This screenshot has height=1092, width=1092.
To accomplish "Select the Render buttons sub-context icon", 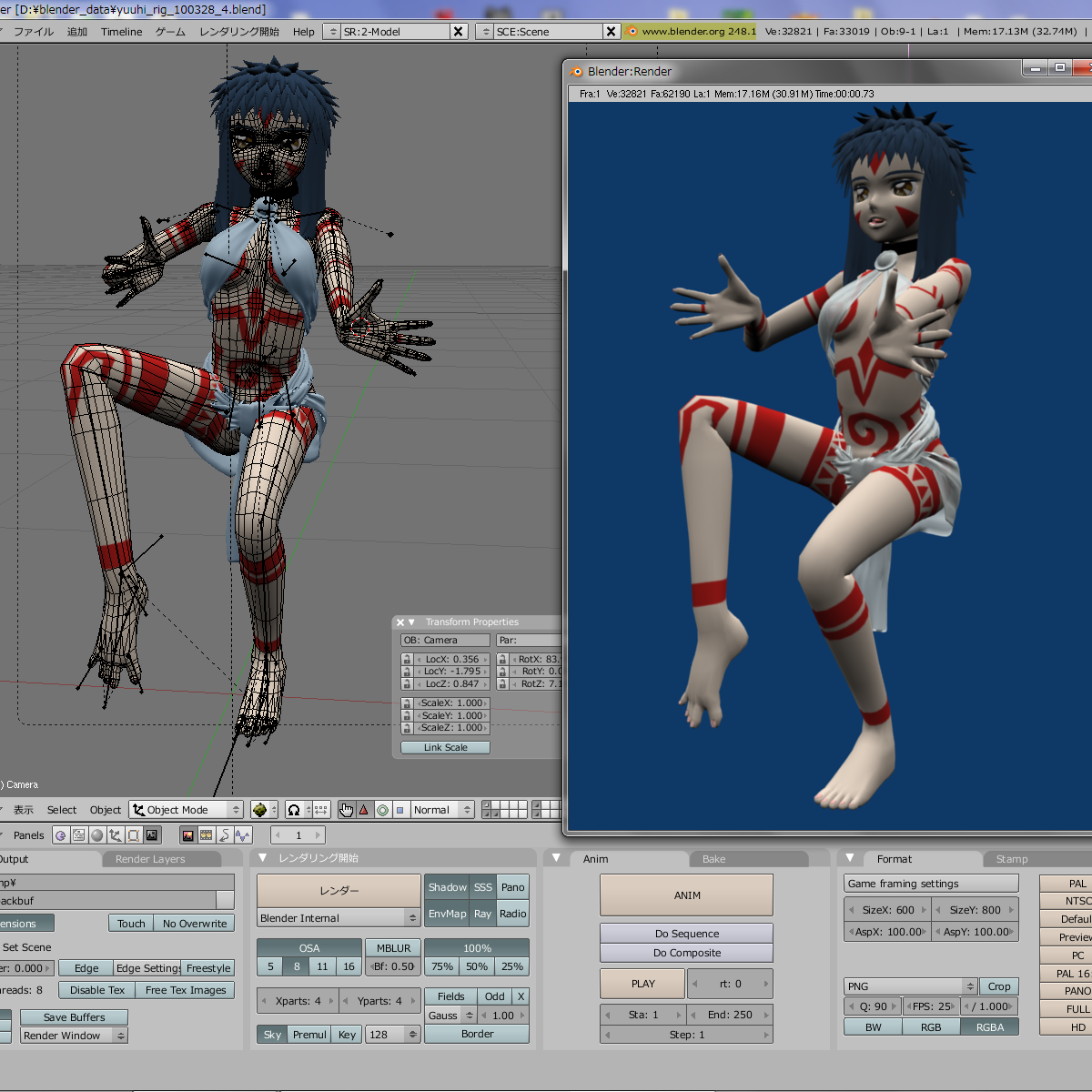I will click(188, 835).
